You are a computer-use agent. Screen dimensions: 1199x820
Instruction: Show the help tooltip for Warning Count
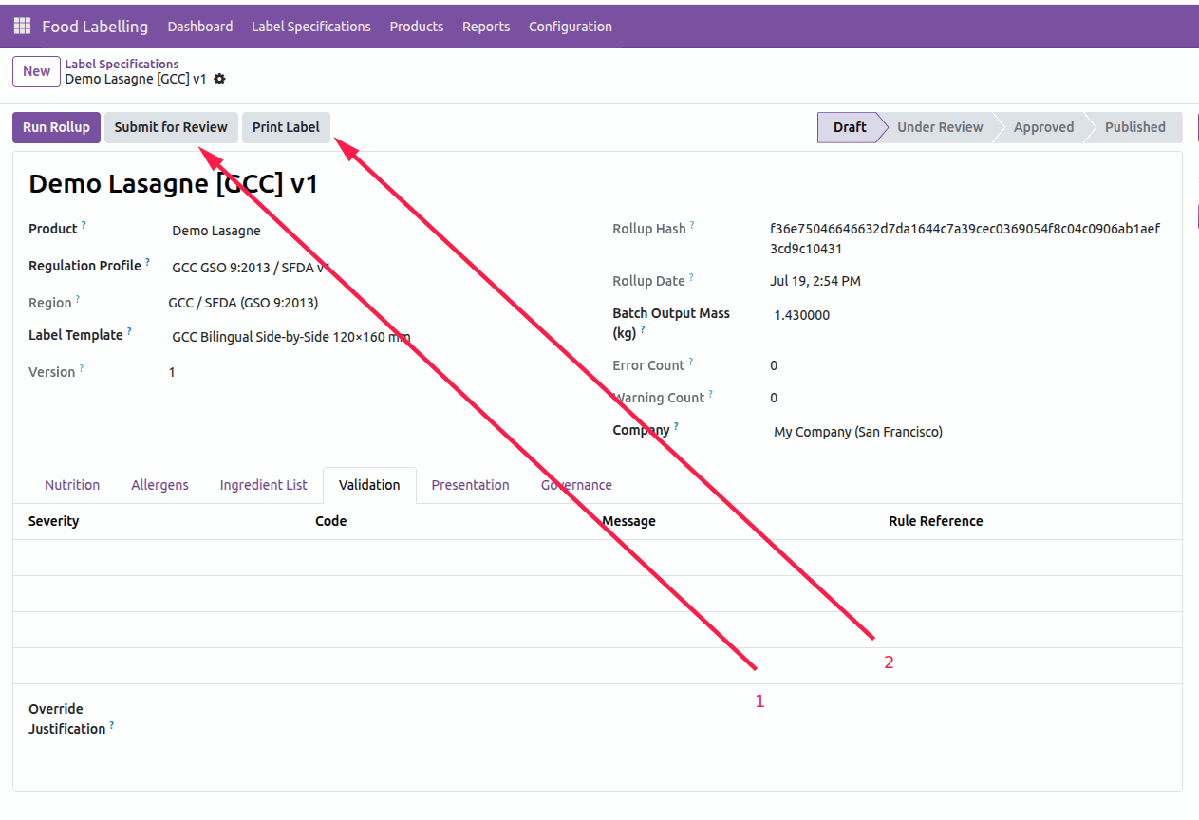pyautogui.click(x=710, y=394)
